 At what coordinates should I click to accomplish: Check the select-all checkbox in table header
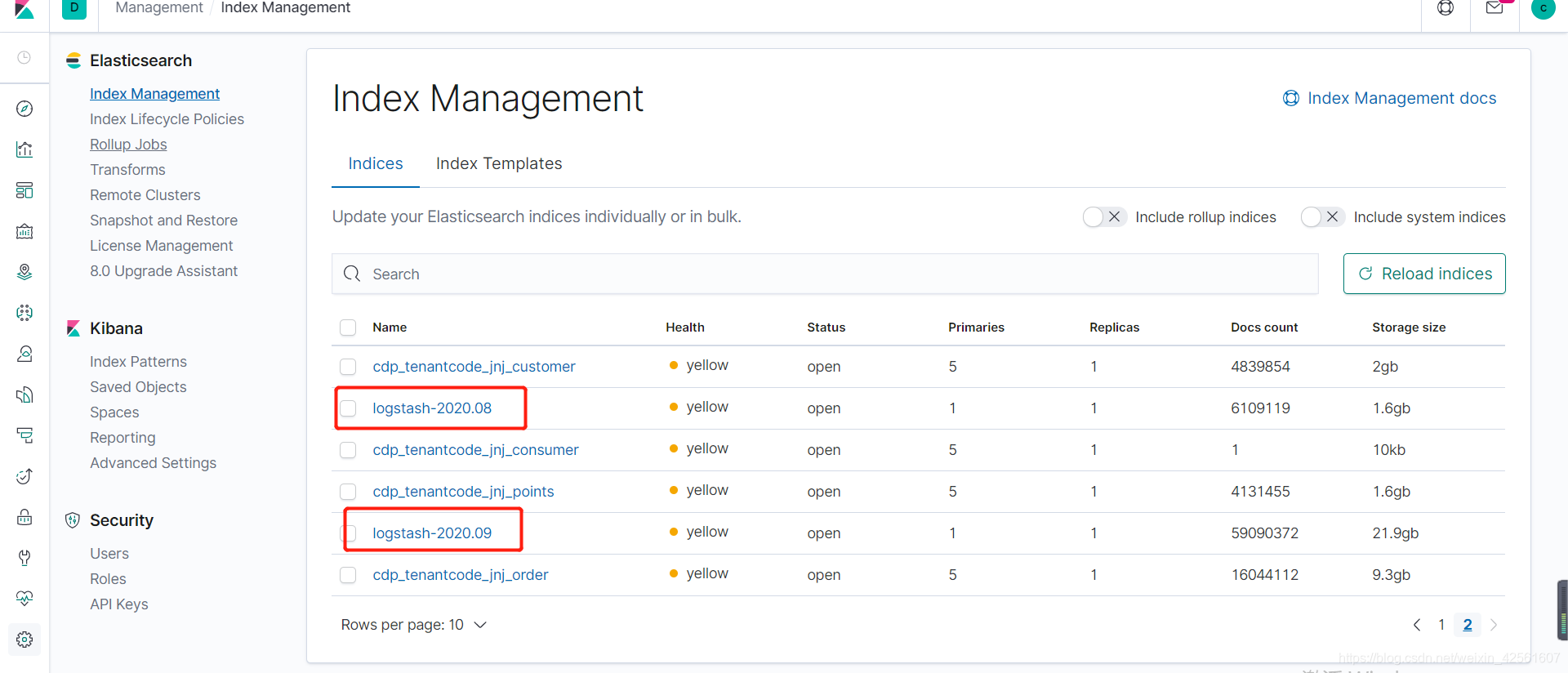[348, 328]
